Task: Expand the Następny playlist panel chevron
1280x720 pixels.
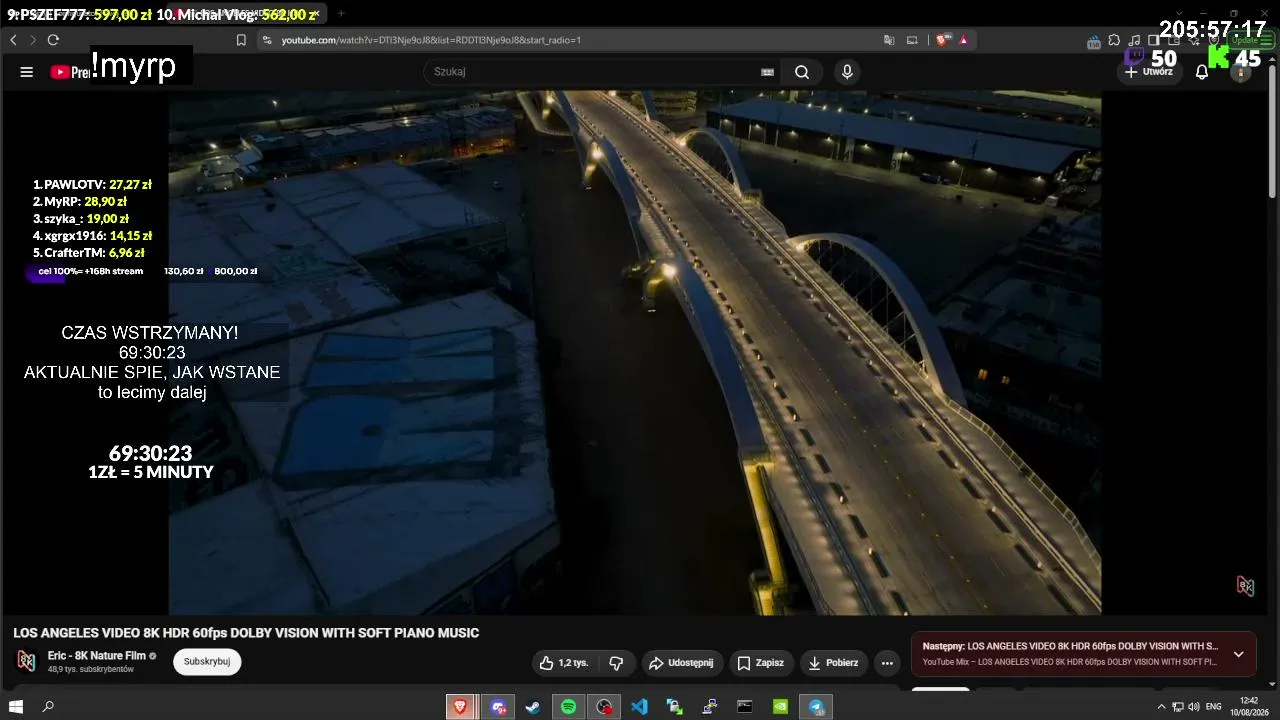Action: click(1238, 654)
